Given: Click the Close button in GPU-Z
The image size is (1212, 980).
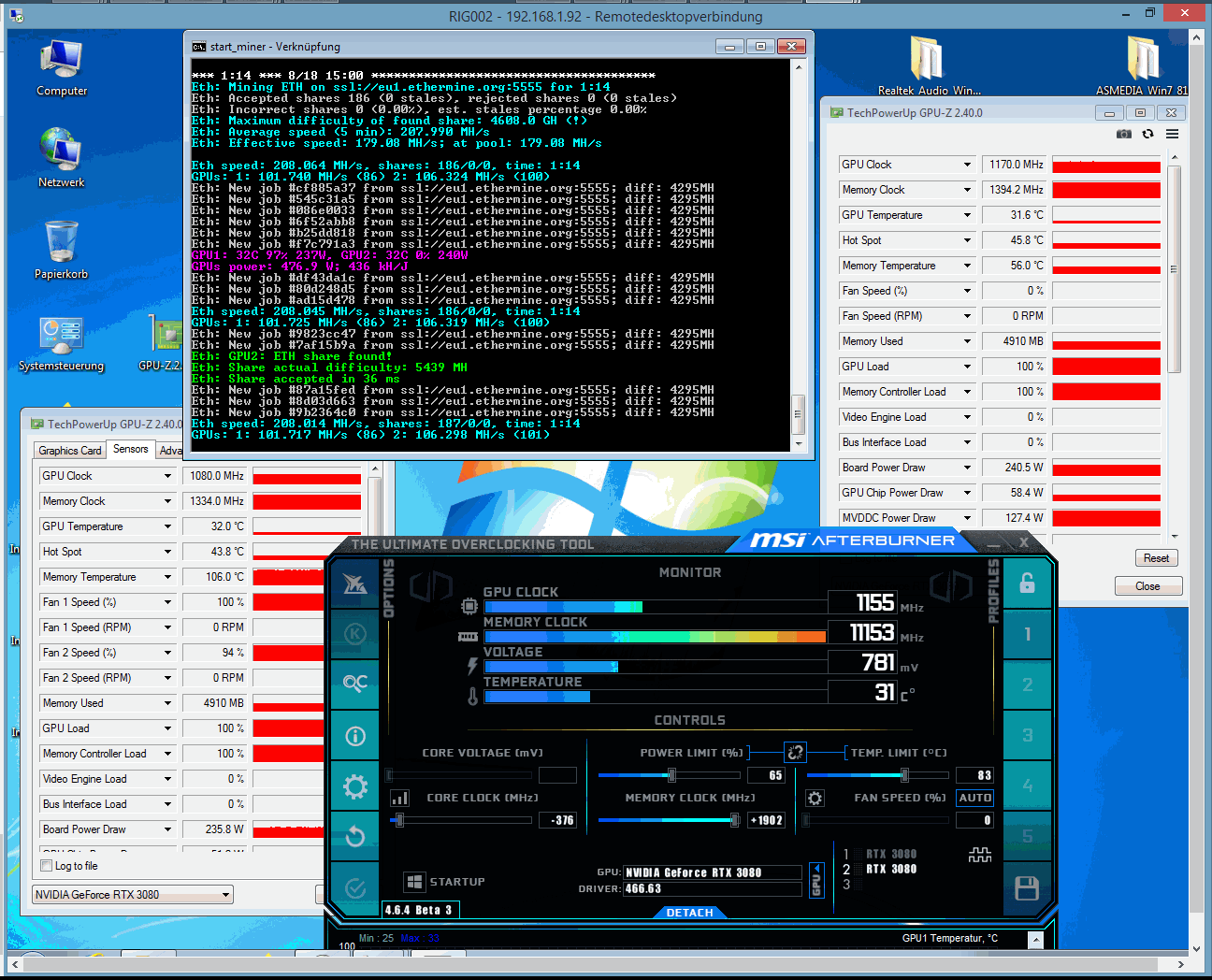Looking at the screenshot, I should 1148,586.
